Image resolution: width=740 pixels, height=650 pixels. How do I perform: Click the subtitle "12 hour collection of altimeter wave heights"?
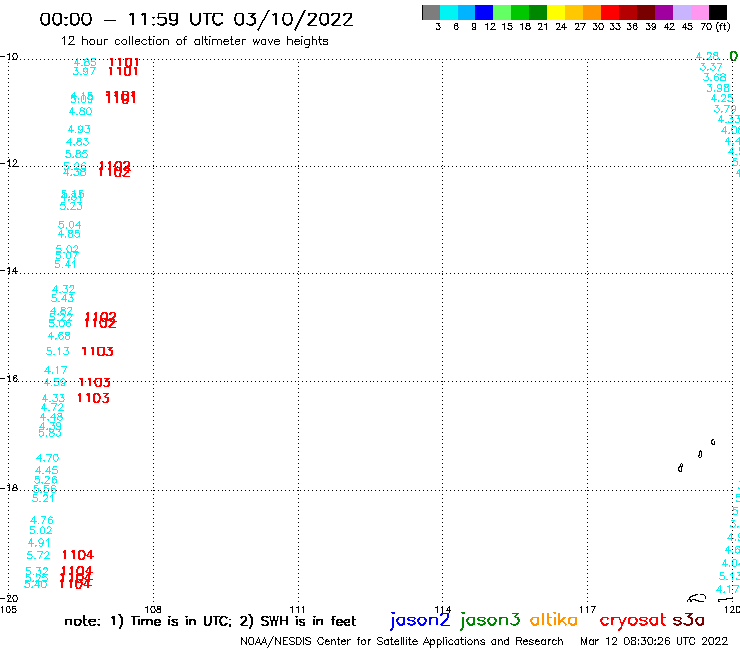pos(194,41)
